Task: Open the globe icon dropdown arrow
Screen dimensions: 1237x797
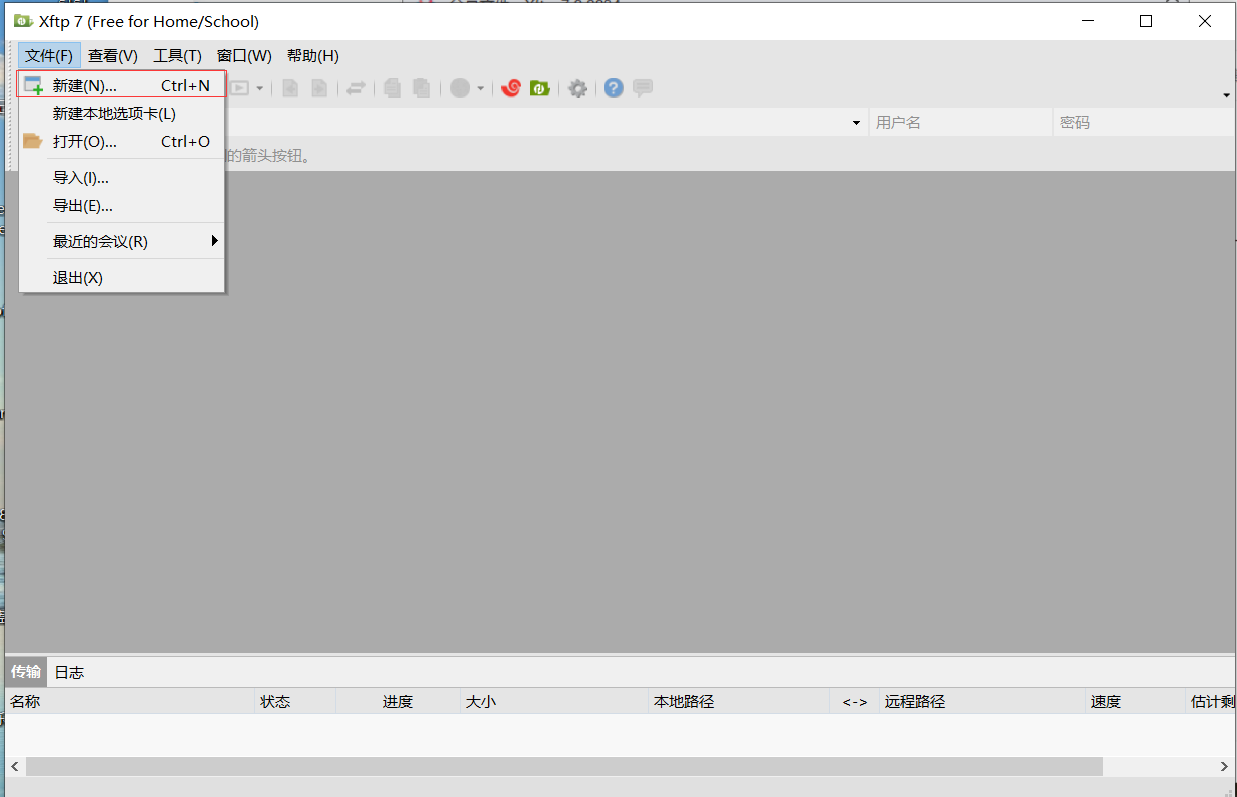Action: point(481,88)
